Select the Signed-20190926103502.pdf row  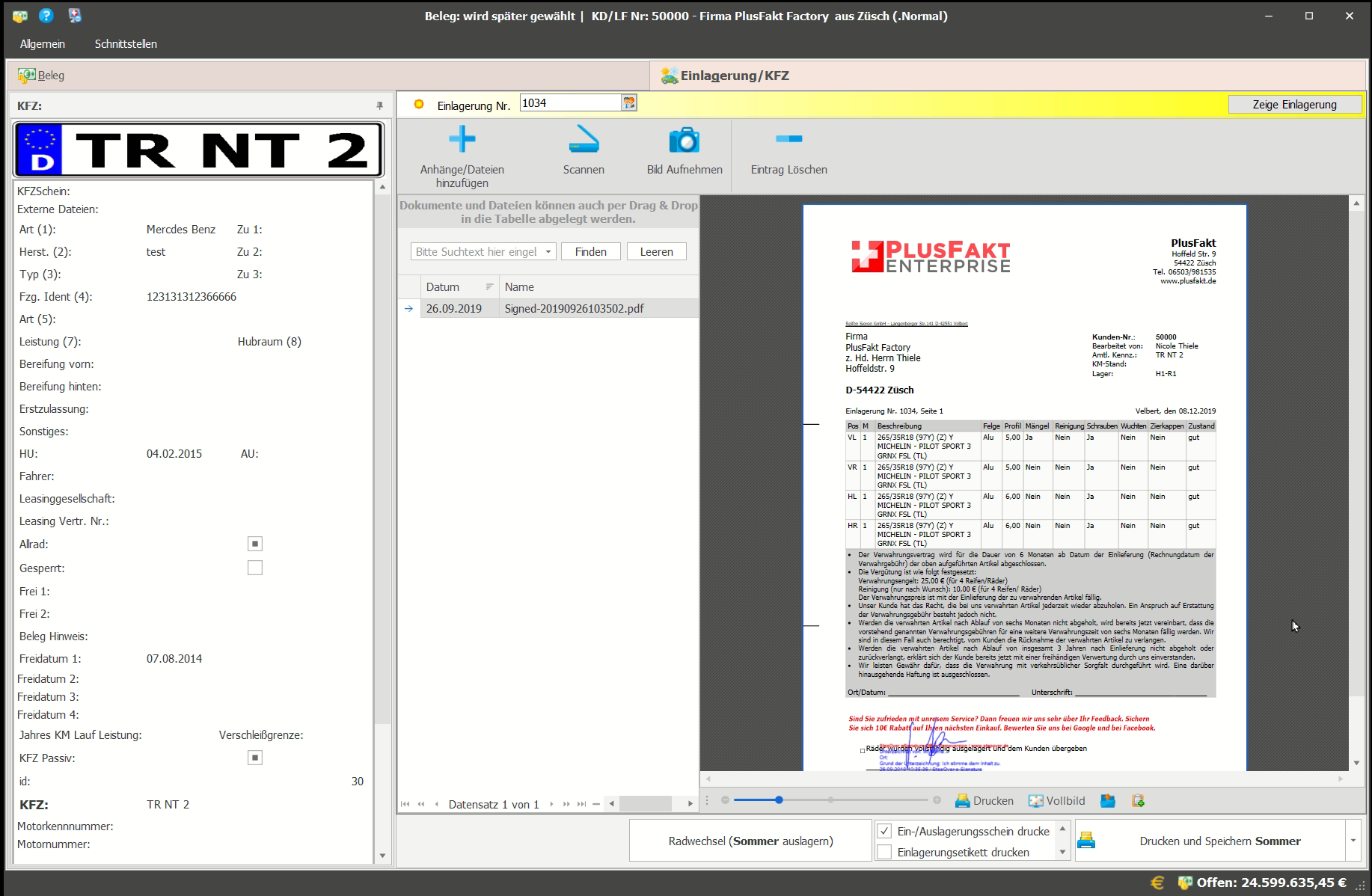548,308
